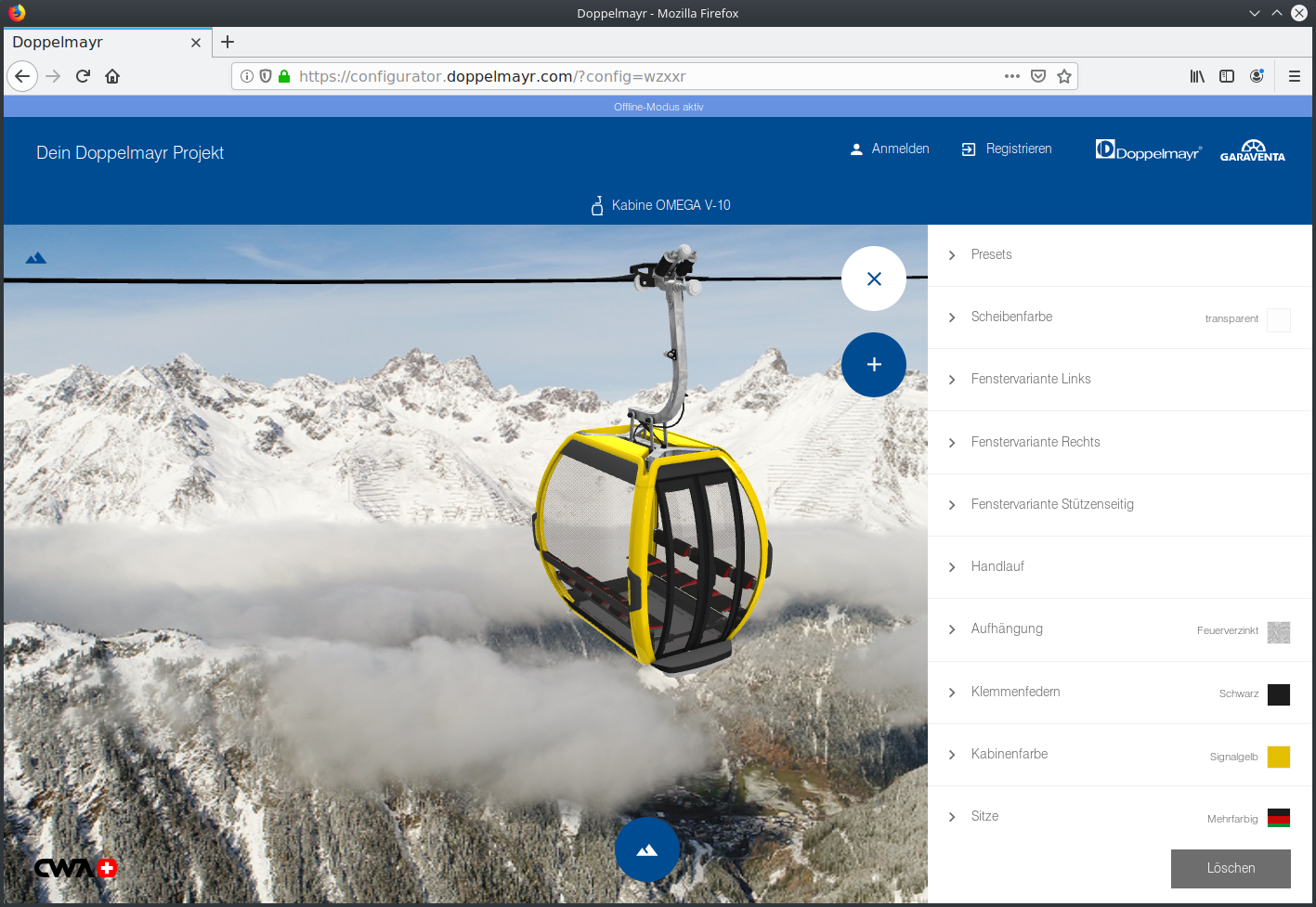The width and height of the screenshot is (1316, 907).
Task: Click the cabin icon beside Kabine OMEGA V-10
Action: pyautogui.click(x=597, y=205)
